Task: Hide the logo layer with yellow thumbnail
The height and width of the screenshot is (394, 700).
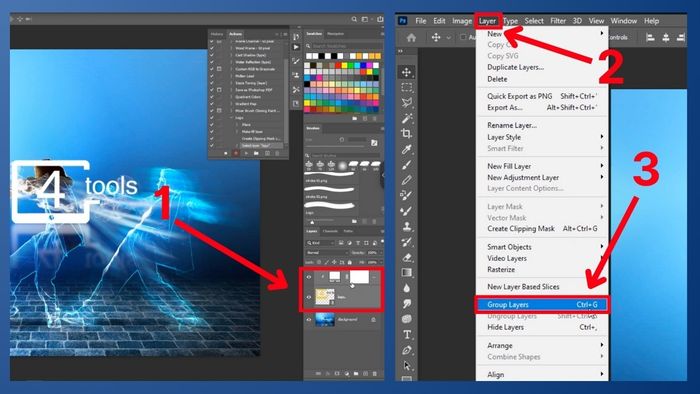Action: [x=308, y=297]
